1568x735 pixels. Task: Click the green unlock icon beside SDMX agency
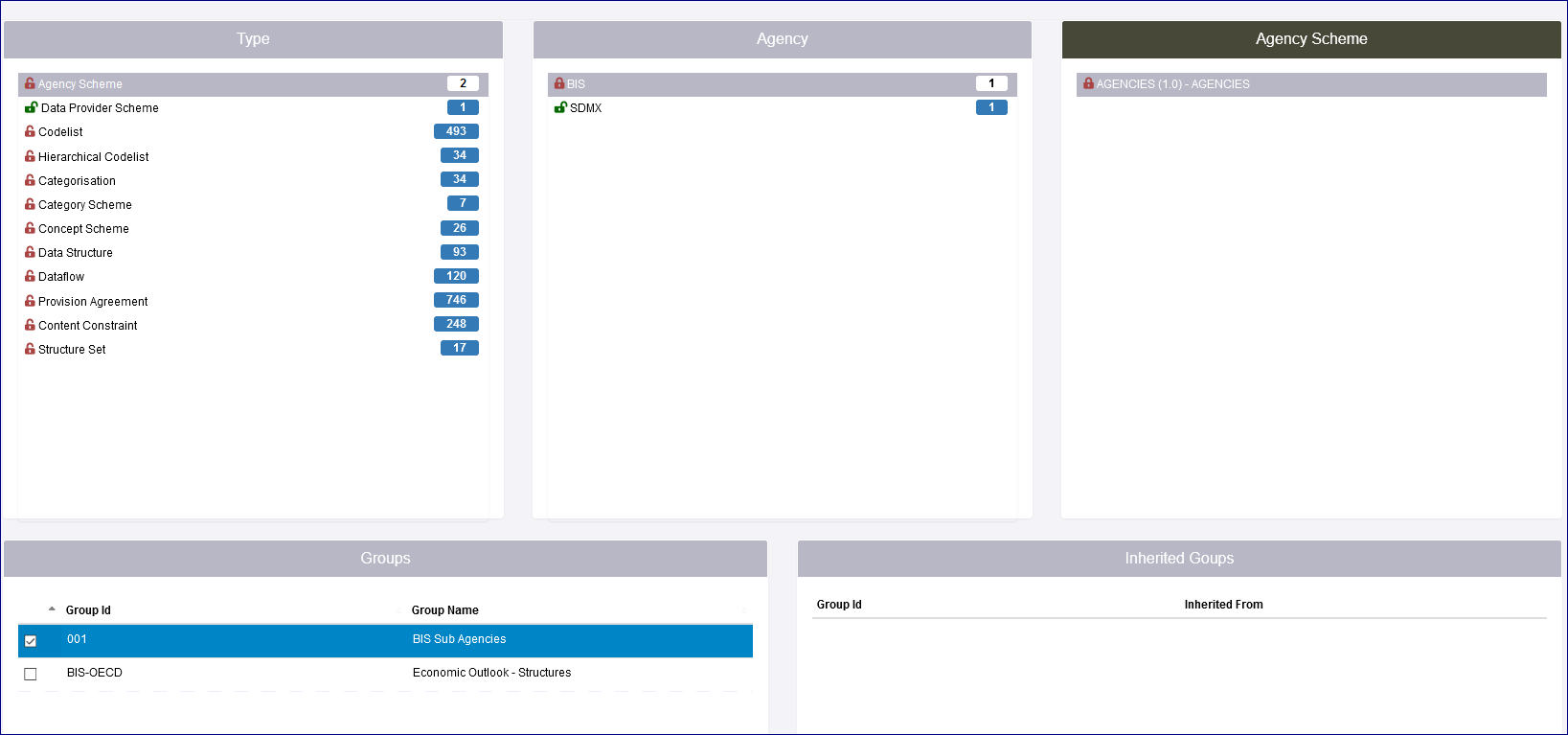point(560,107)
